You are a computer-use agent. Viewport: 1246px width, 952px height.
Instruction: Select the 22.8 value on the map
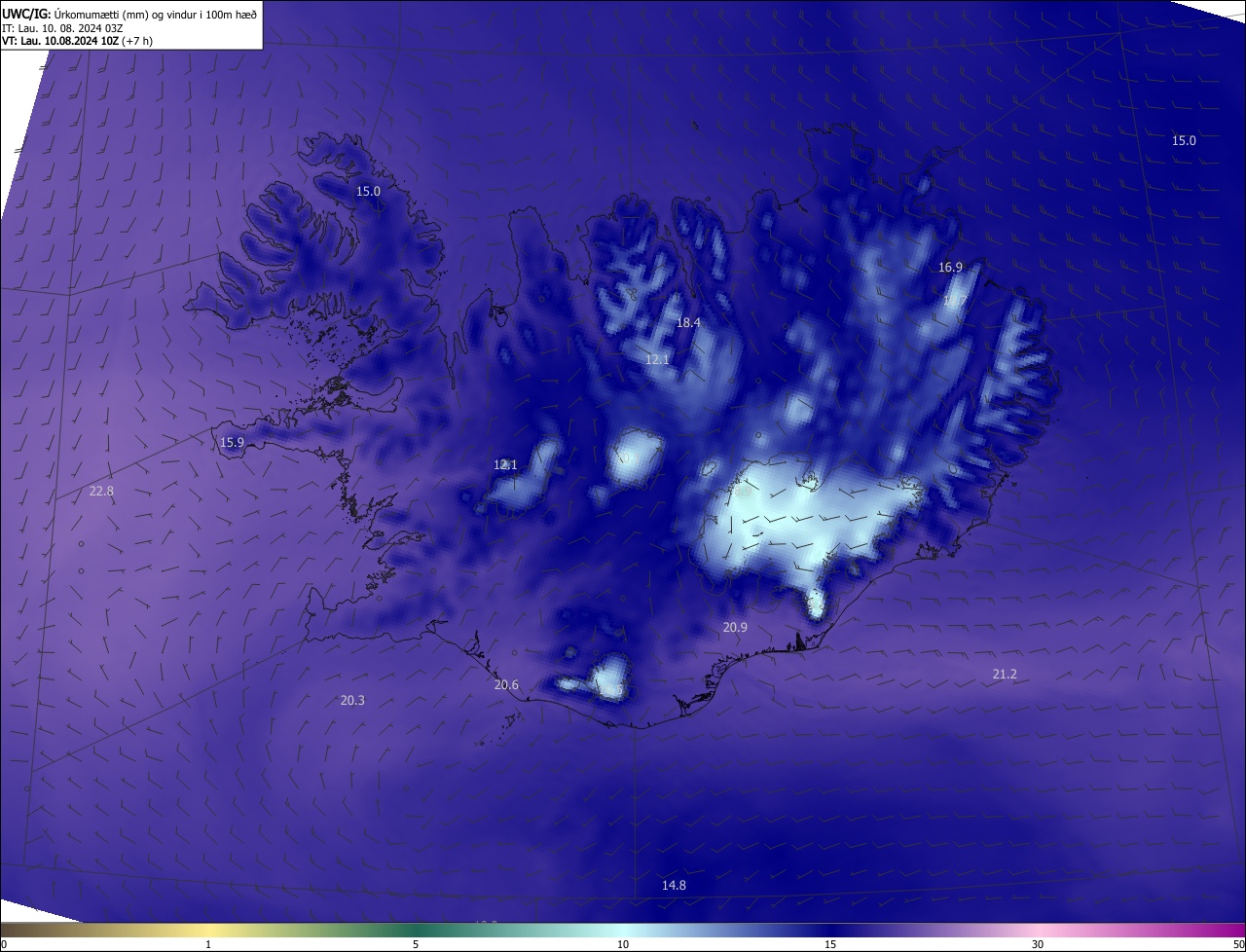tap(101, 492)
